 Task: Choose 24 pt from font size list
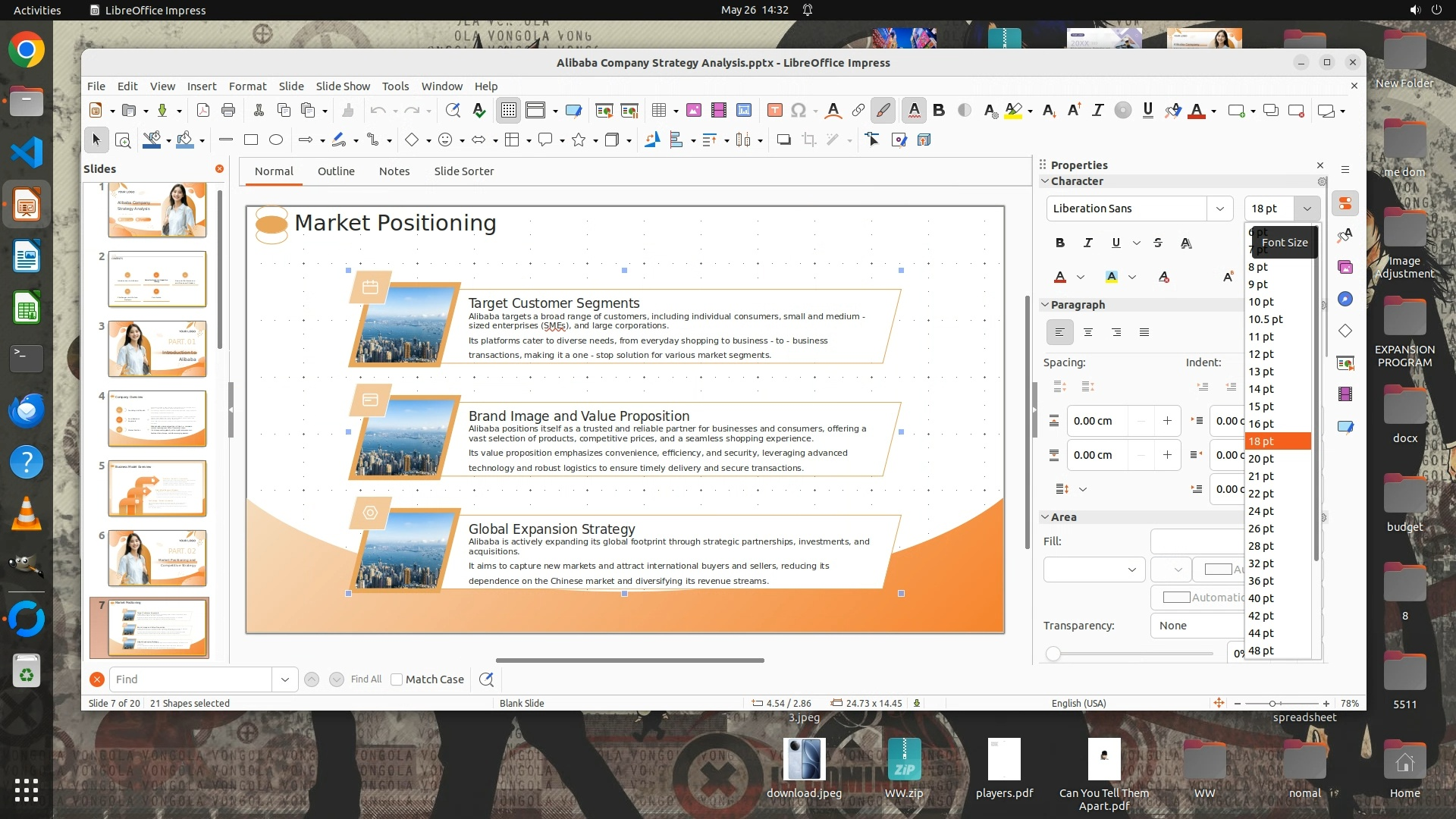point(1261,511)
